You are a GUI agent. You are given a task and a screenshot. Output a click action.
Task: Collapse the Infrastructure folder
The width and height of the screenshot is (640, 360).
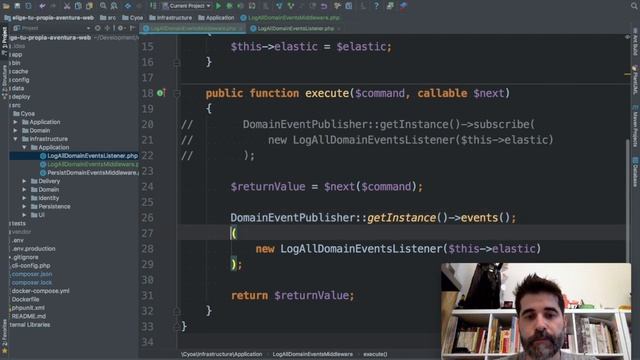[16, 139]
